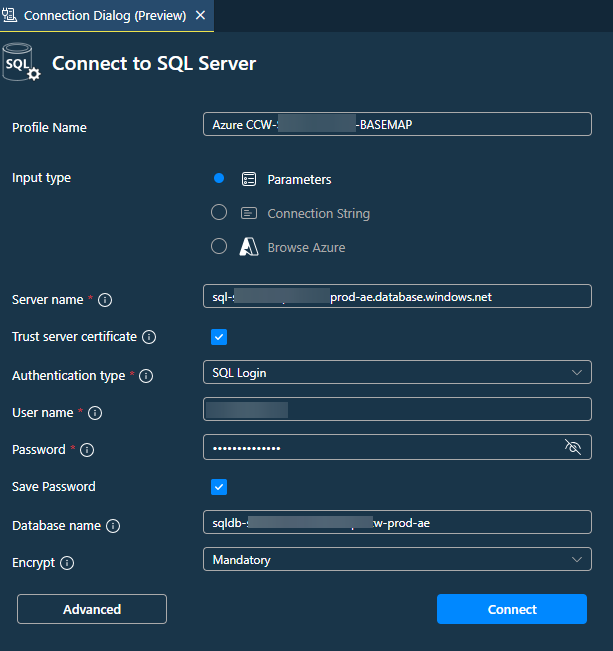
Task: Show password using the eye icon
Action: [x=573, y=447]
